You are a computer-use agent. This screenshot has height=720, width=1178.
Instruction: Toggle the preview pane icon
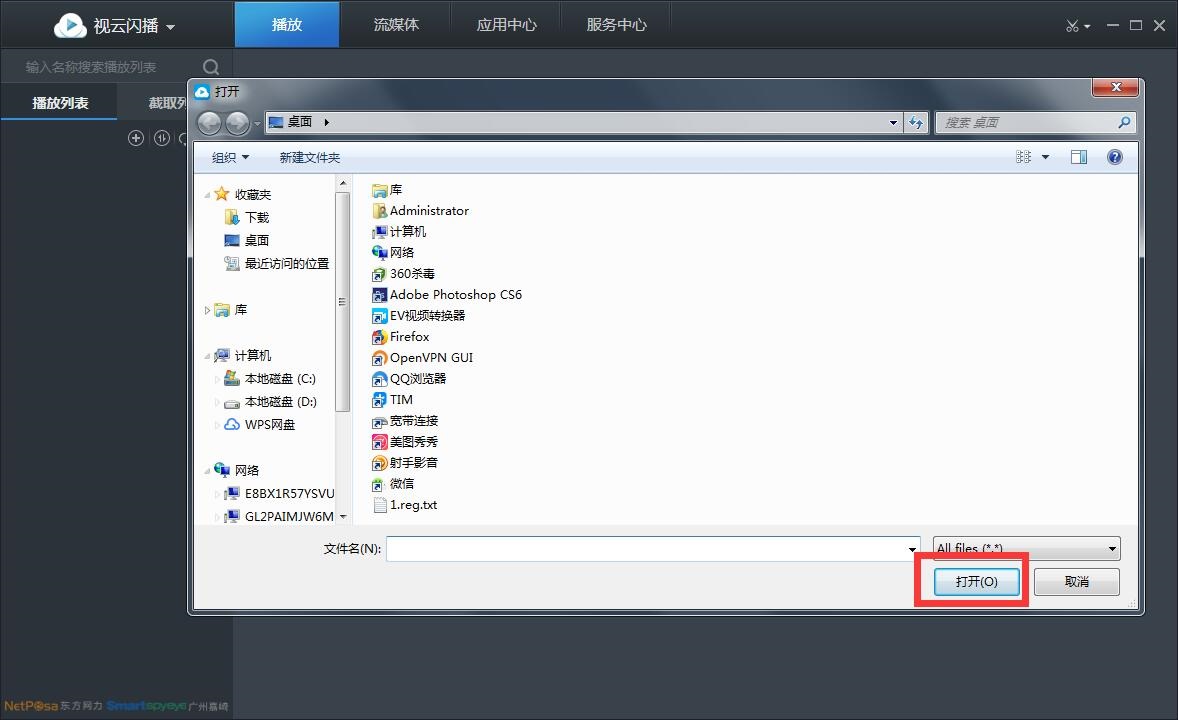click(1078, 157)
